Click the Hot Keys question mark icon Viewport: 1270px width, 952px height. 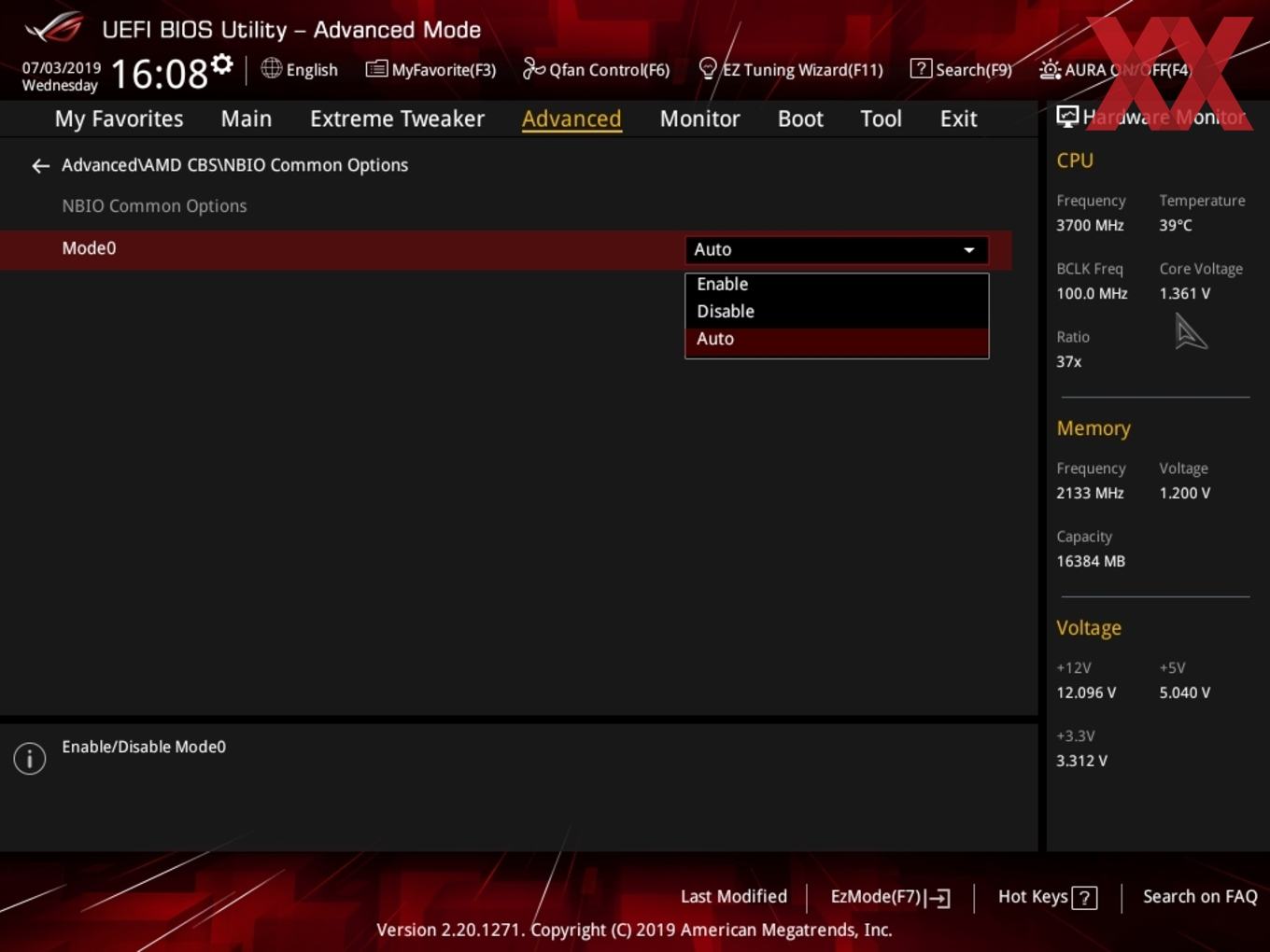(1084, 898)
